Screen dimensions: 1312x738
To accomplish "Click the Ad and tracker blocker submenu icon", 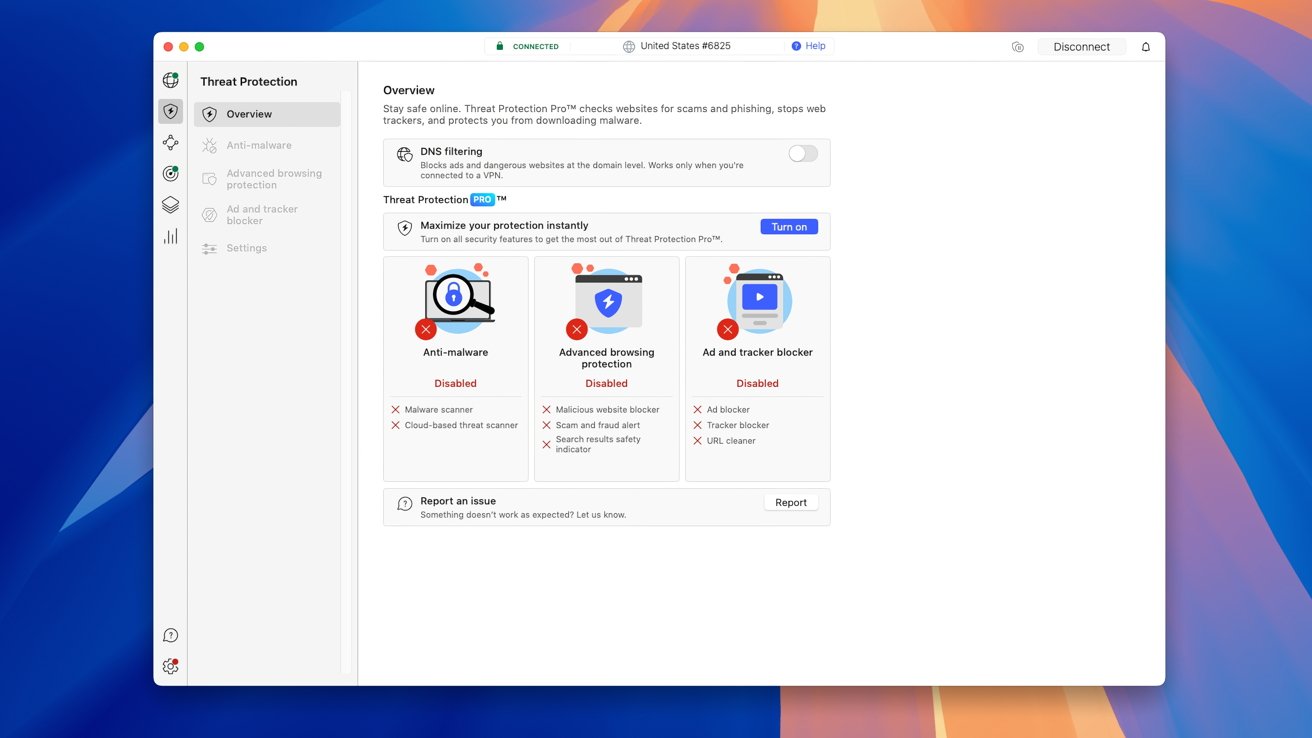I will 209,215.
